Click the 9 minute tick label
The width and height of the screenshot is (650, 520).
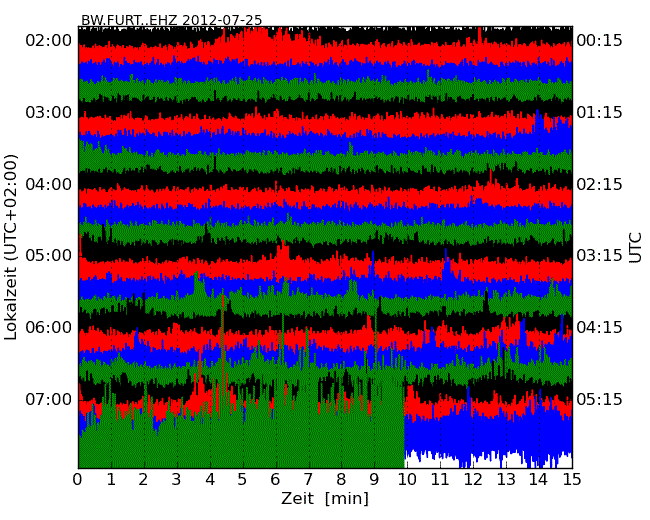click(374, 480)
